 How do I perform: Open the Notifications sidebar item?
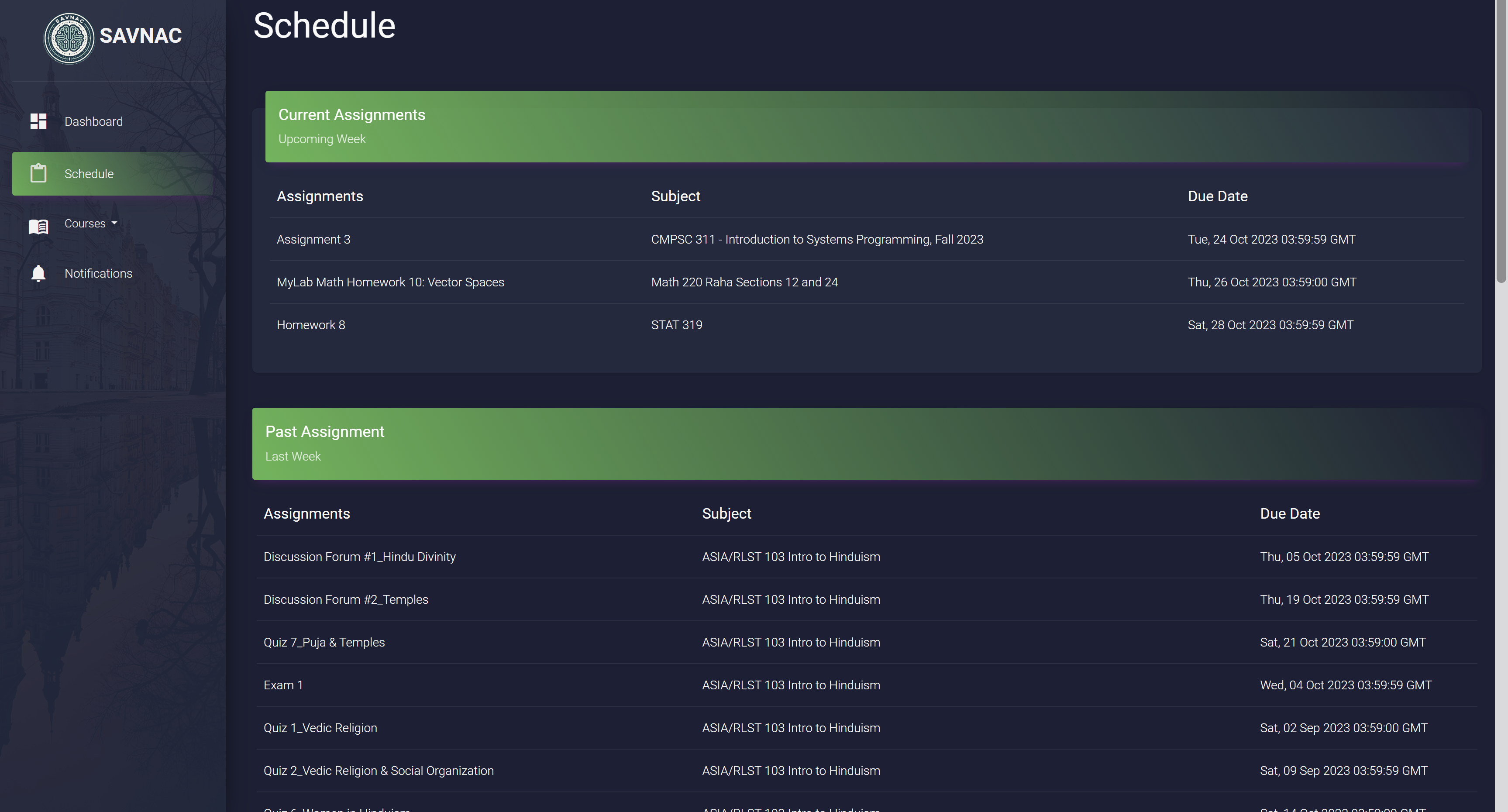click(x=98, y=273)
